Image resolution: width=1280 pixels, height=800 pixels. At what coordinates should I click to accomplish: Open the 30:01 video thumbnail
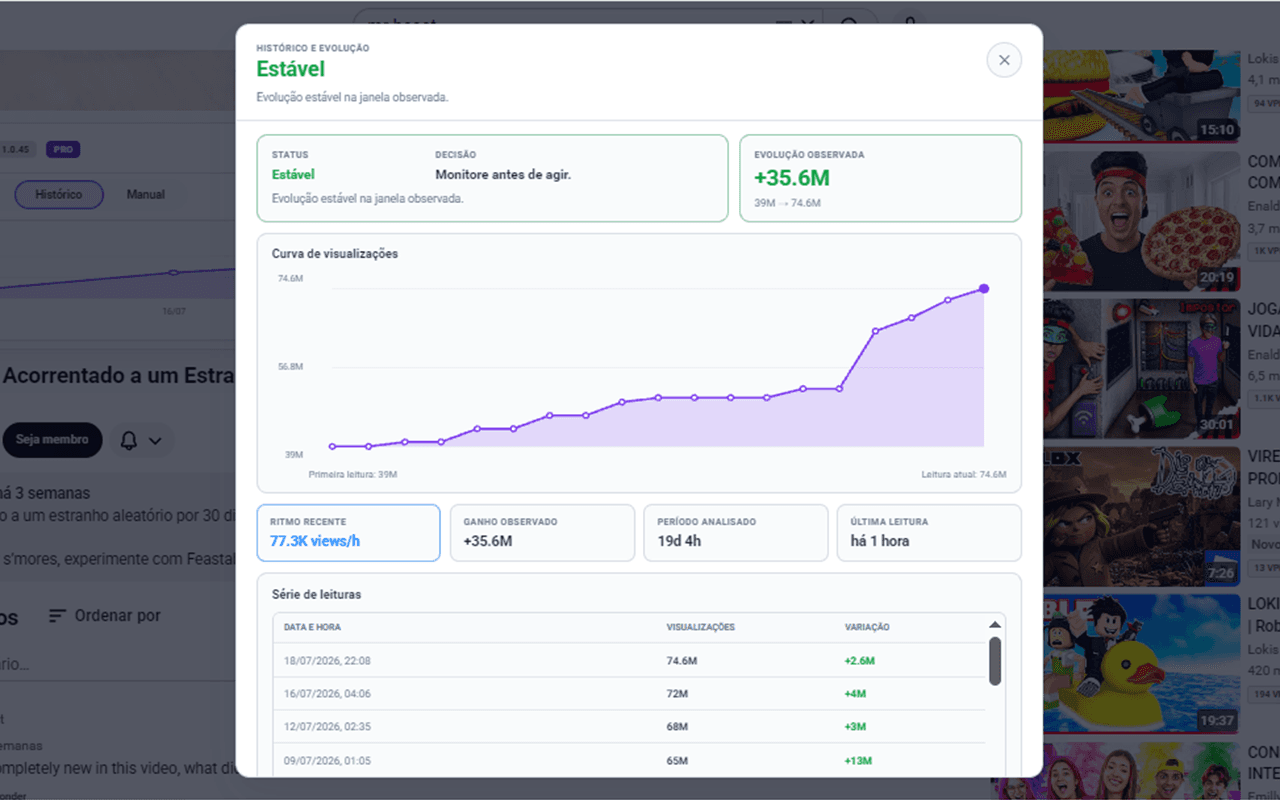(x=1141, y=369)
